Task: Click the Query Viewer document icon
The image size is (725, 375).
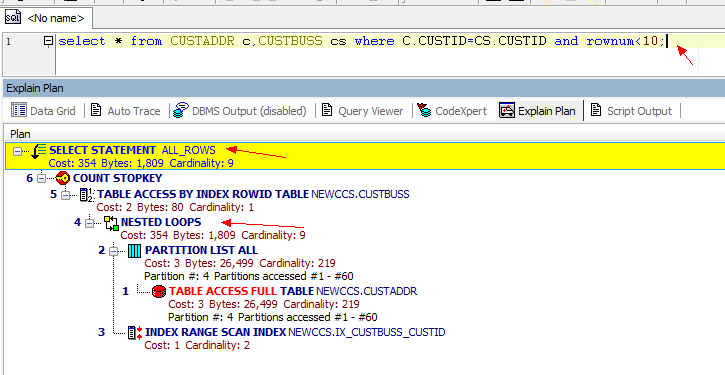Action: click(327, 110)
